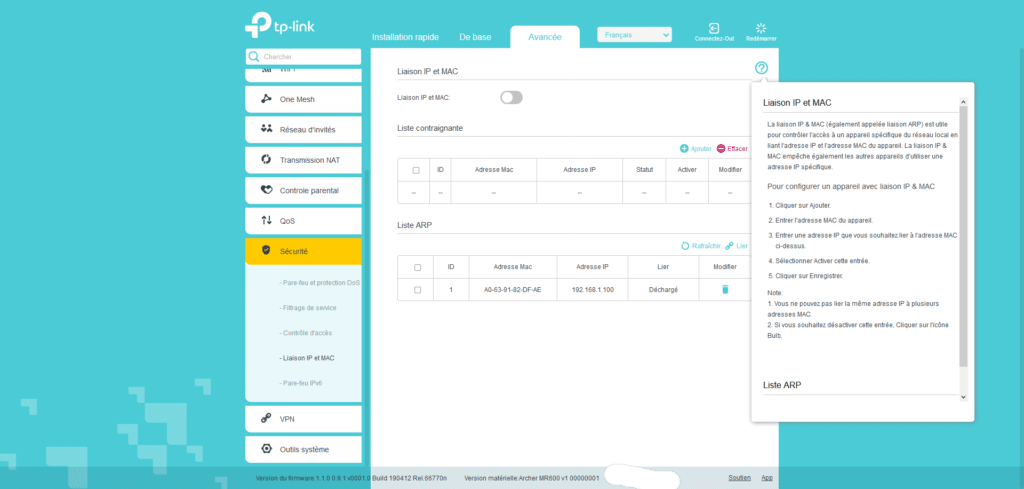Expand the VPN sidebar section
The height and width of the screenshot is (489, 1024).
click(303, 418)
